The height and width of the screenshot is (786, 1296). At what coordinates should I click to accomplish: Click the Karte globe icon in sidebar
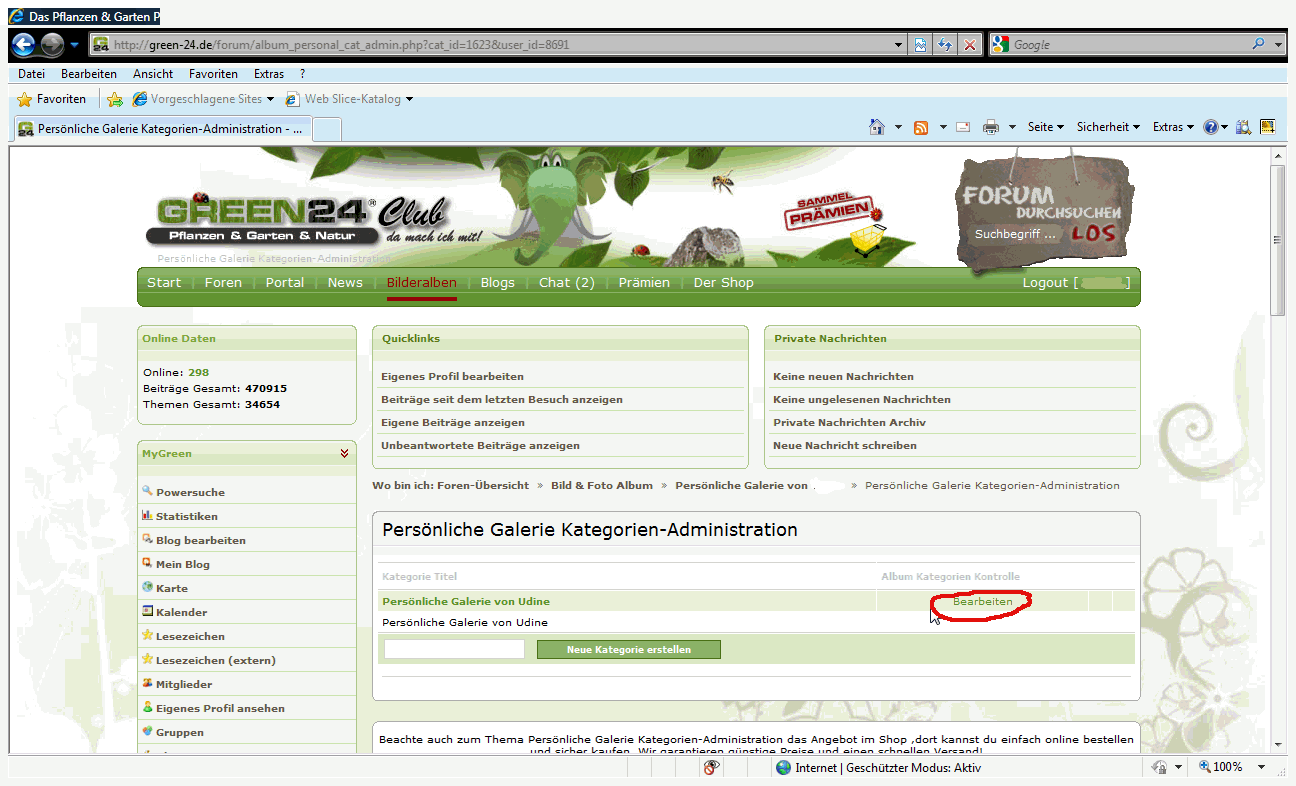pos(148,587)
